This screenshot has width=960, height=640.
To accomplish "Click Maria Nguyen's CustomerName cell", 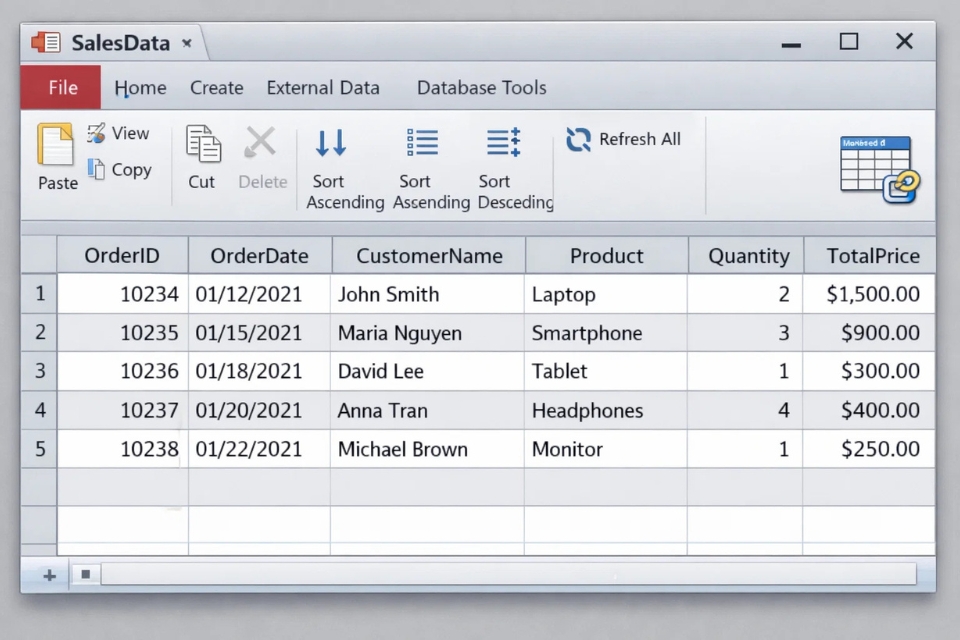I will click(427, 333).
